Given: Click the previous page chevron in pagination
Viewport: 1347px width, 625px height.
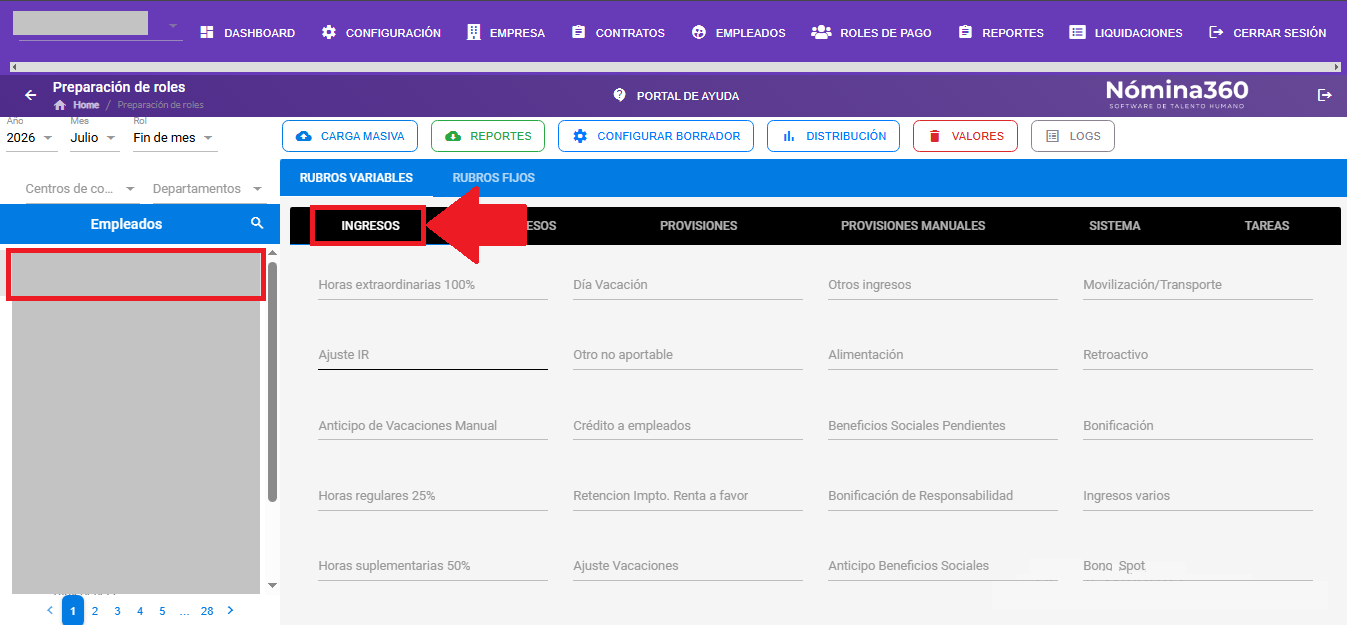Looking at the screenshot, I should (50, 610).
